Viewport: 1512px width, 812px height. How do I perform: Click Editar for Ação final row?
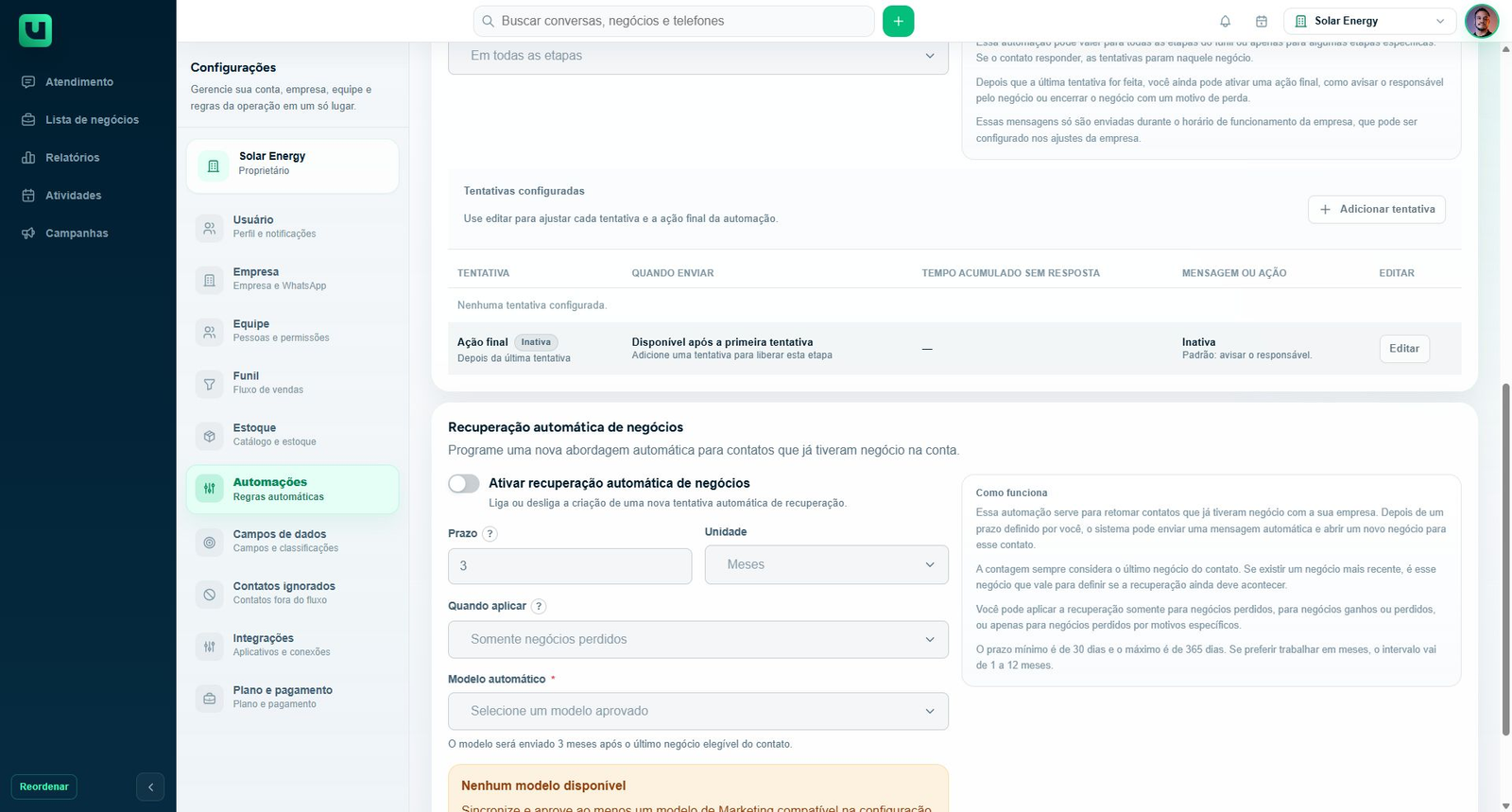[x=1404, y=349]
